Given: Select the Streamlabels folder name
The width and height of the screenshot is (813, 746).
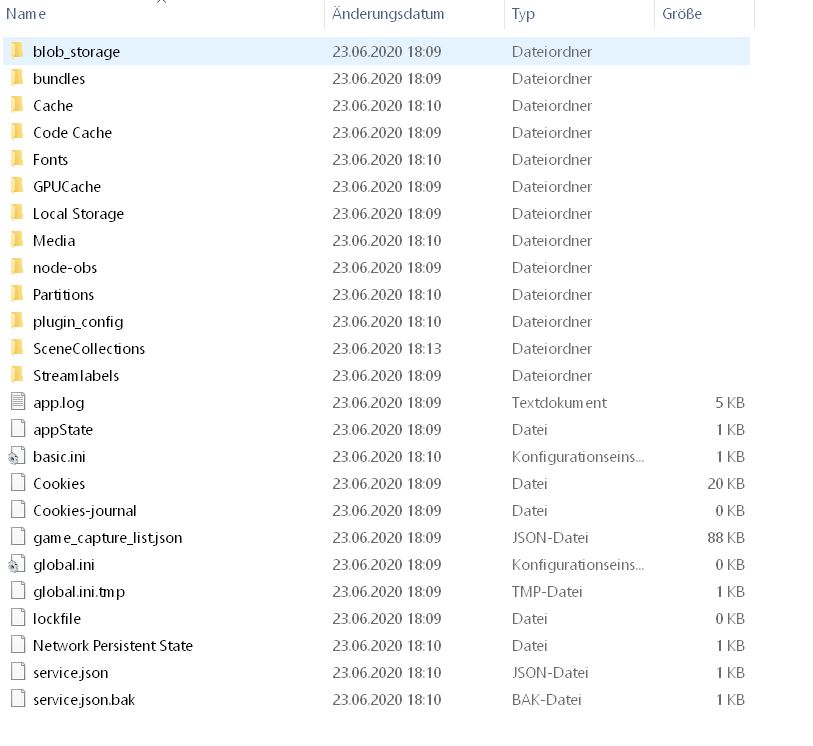Looking at the screenshot, I should [76, 376].
